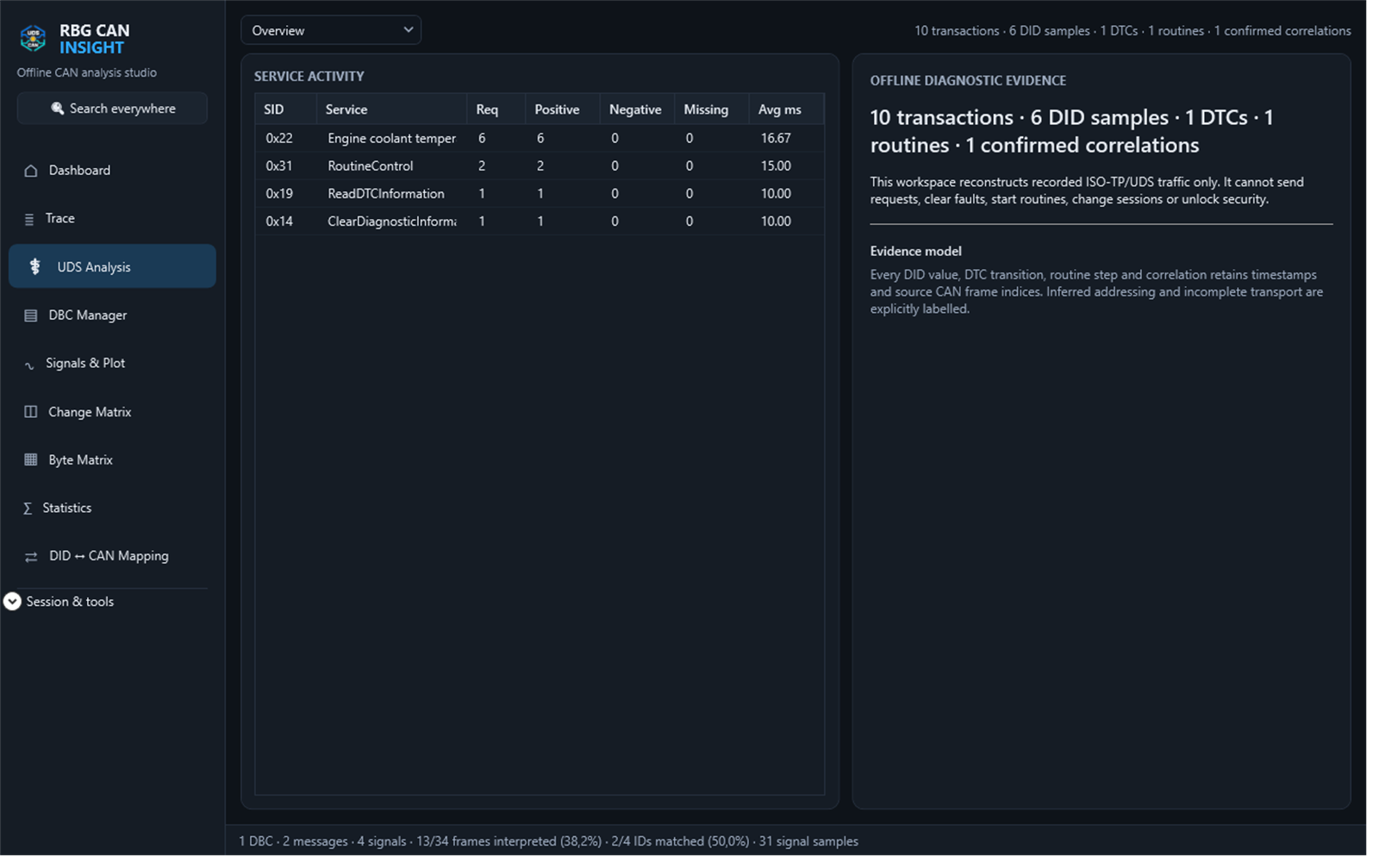The image size is (1379, 868).
Task: Open the Trace view
Action: (112, 219)
